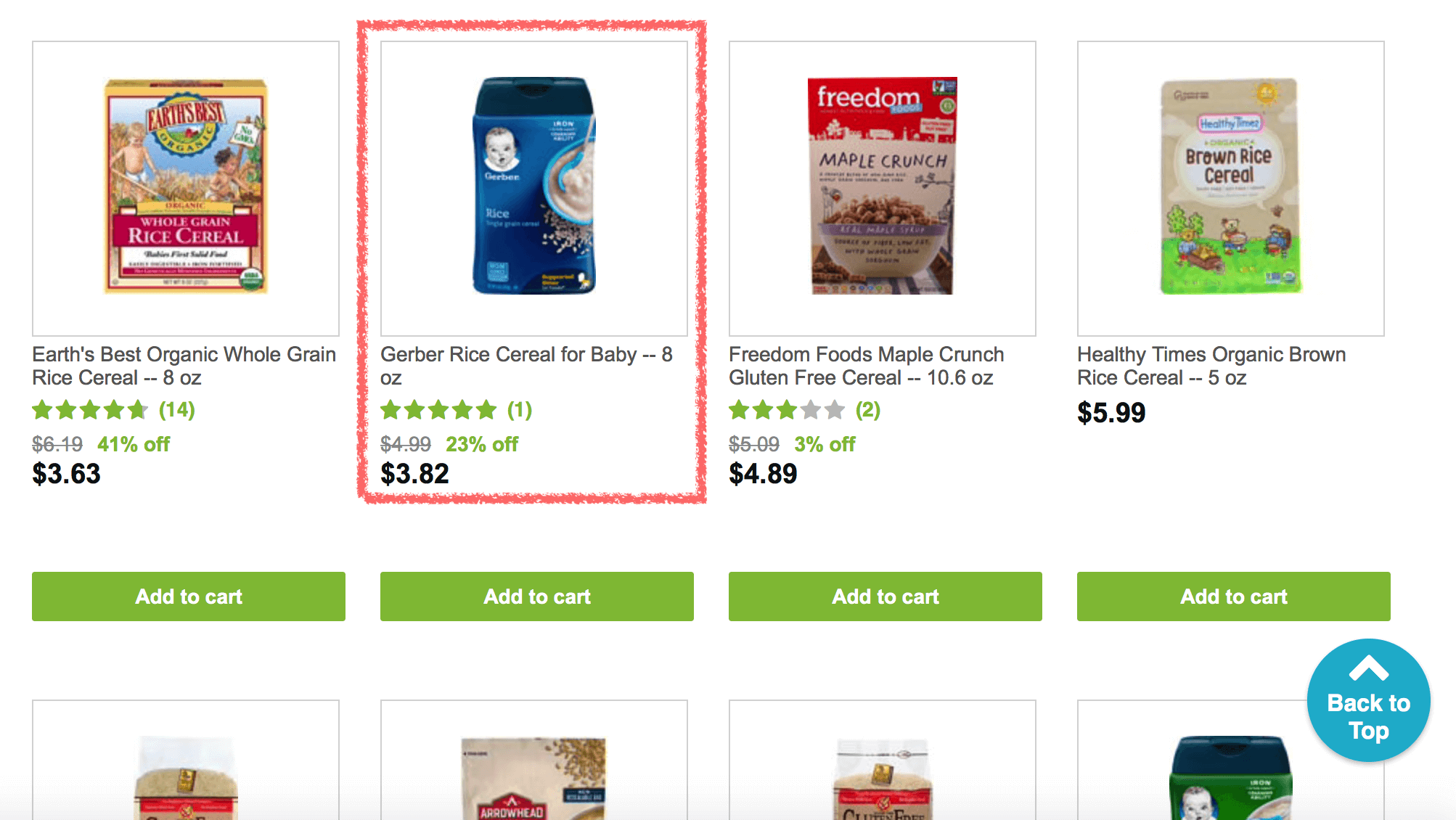Viewport: 1456px width, 820px height.
Task: Open Healthy Times Organic Brown Rice title link
Action: pos(1211,366)
